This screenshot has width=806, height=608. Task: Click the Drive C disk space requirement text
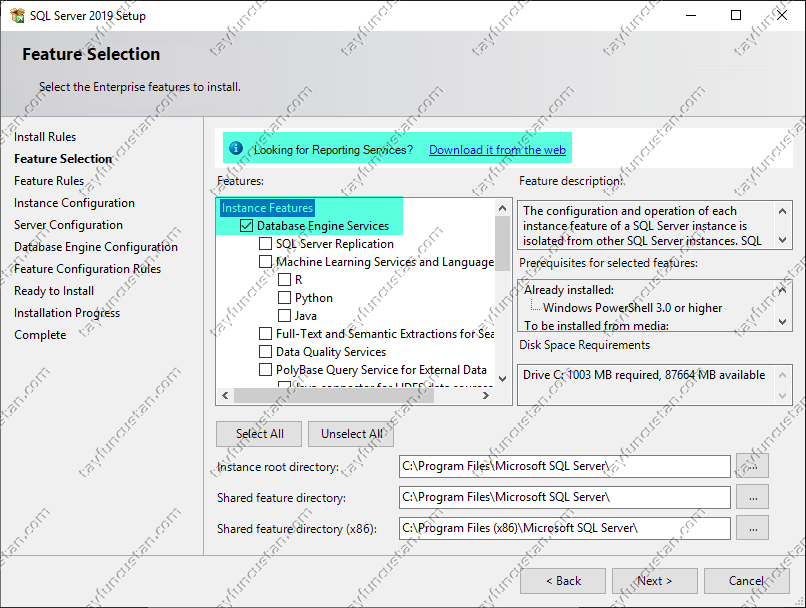click(x=644, y=375)
